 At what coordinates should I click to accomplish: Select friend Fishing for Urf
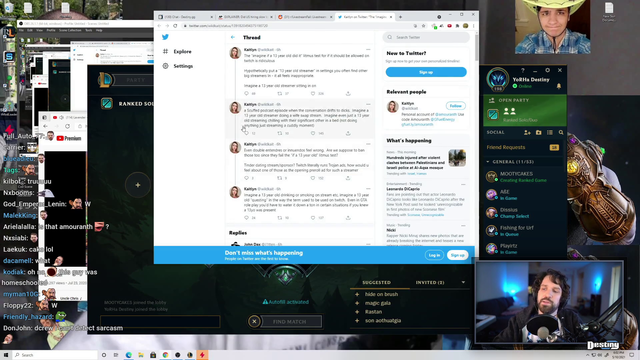pyautogui.click(x=524, y=231)
